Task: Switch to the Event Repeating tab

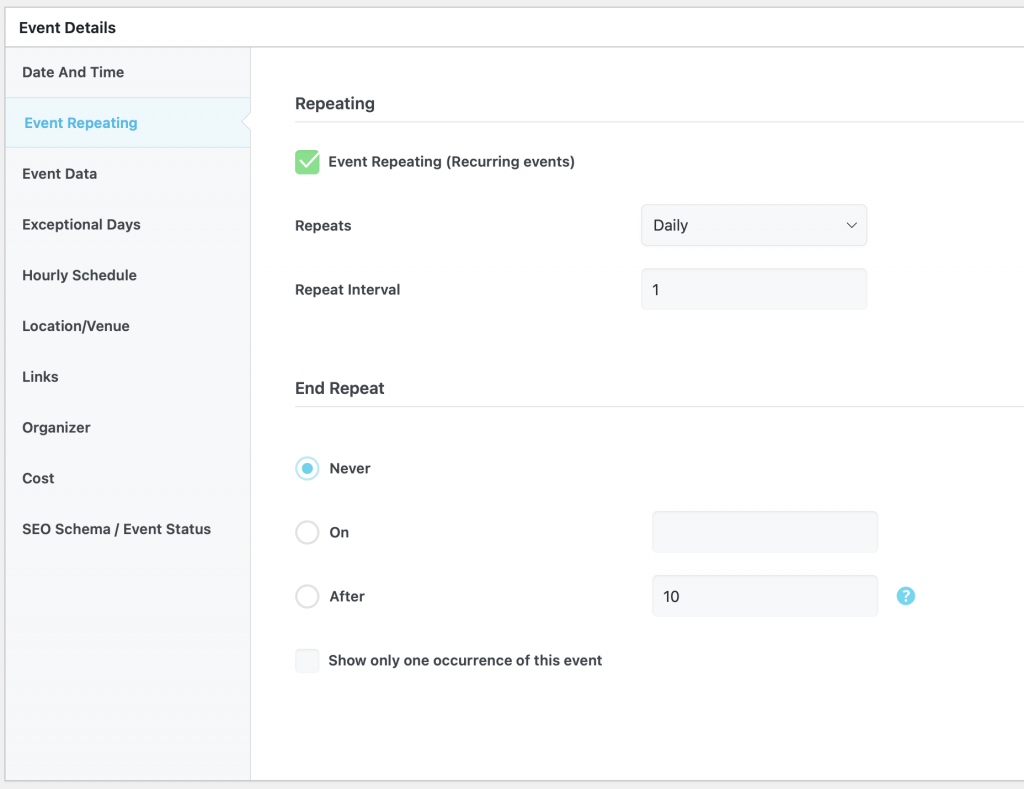Action: [x=81, y=123]
